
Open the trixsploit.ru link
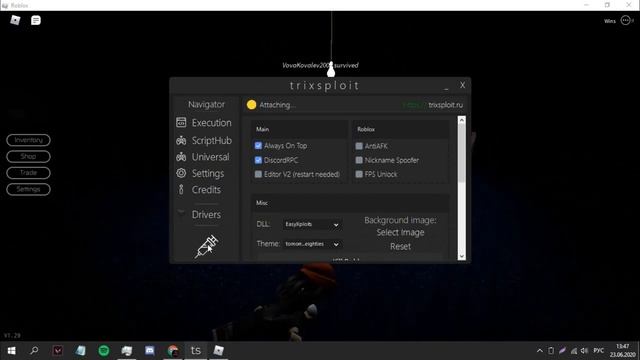446,105
